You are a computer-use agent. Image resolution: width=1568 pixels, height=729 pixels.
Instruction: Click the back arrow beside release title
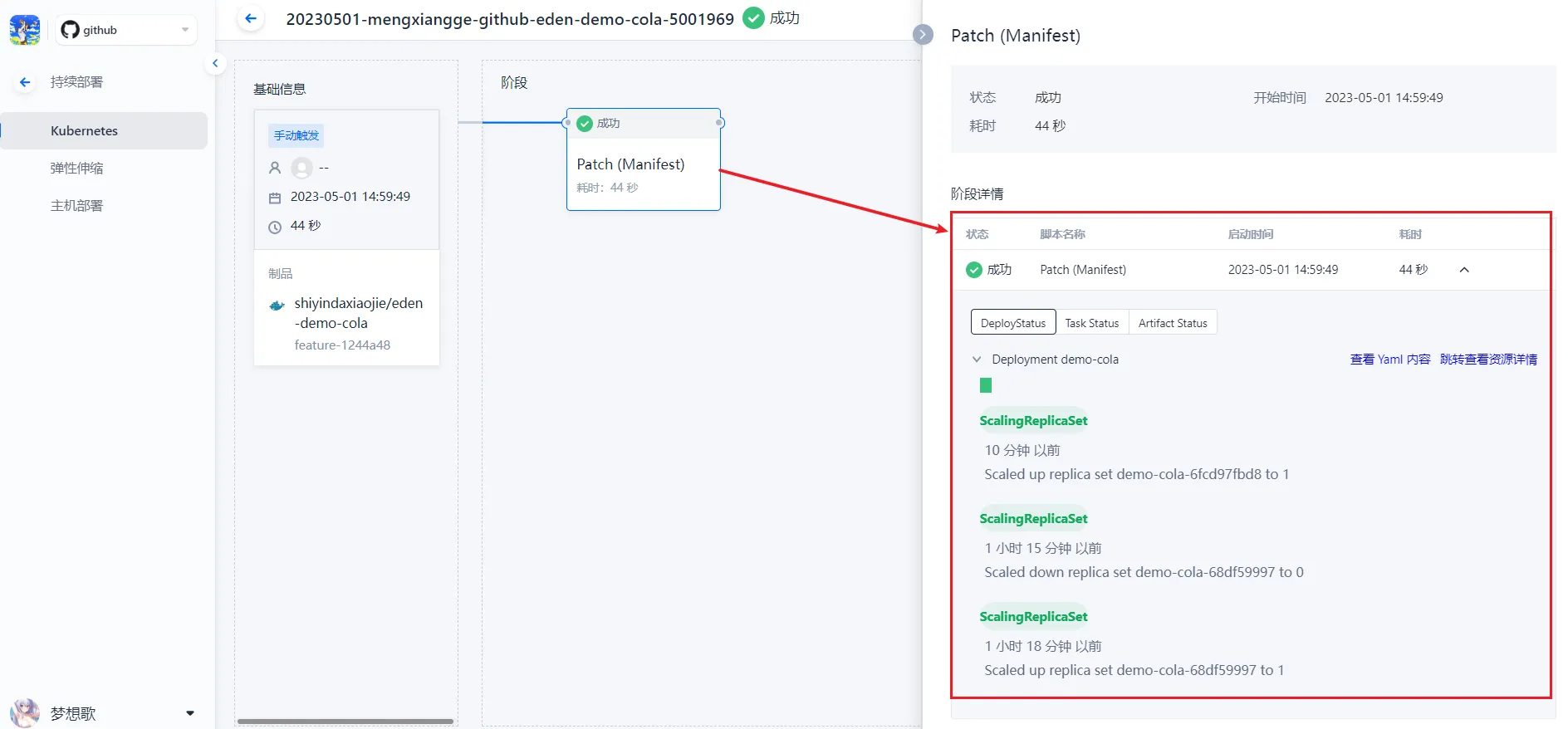(x=251, y=18)
